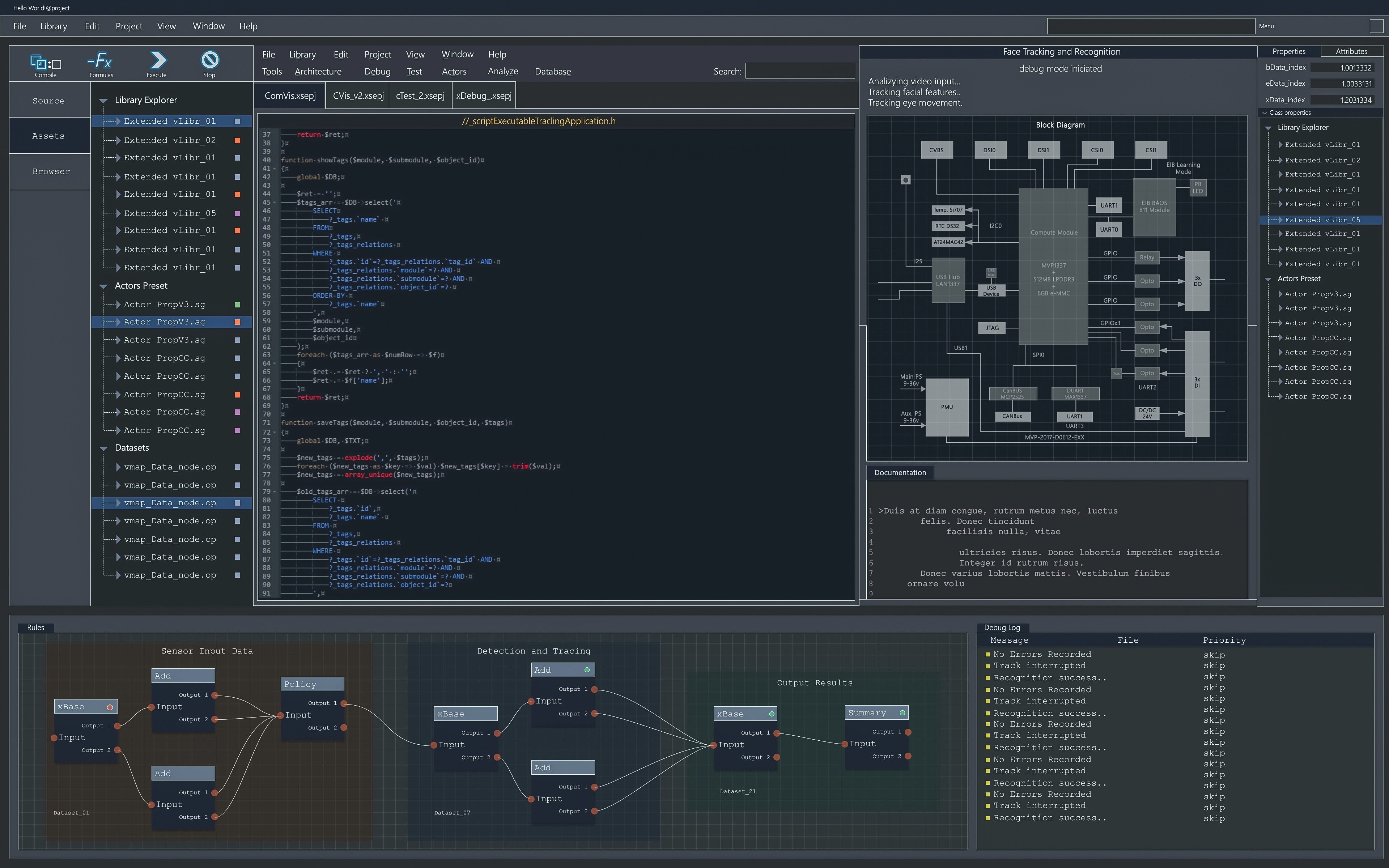Click the small square icon in Block Diagram

(906, 180)
